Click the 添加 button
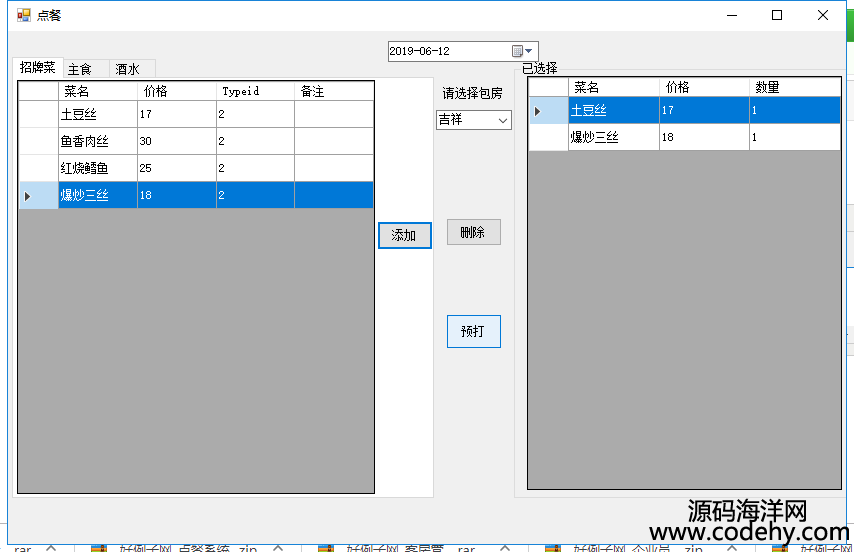Image resolution: width=854 pixels, height=552 pixels. [x=405, y=235]
